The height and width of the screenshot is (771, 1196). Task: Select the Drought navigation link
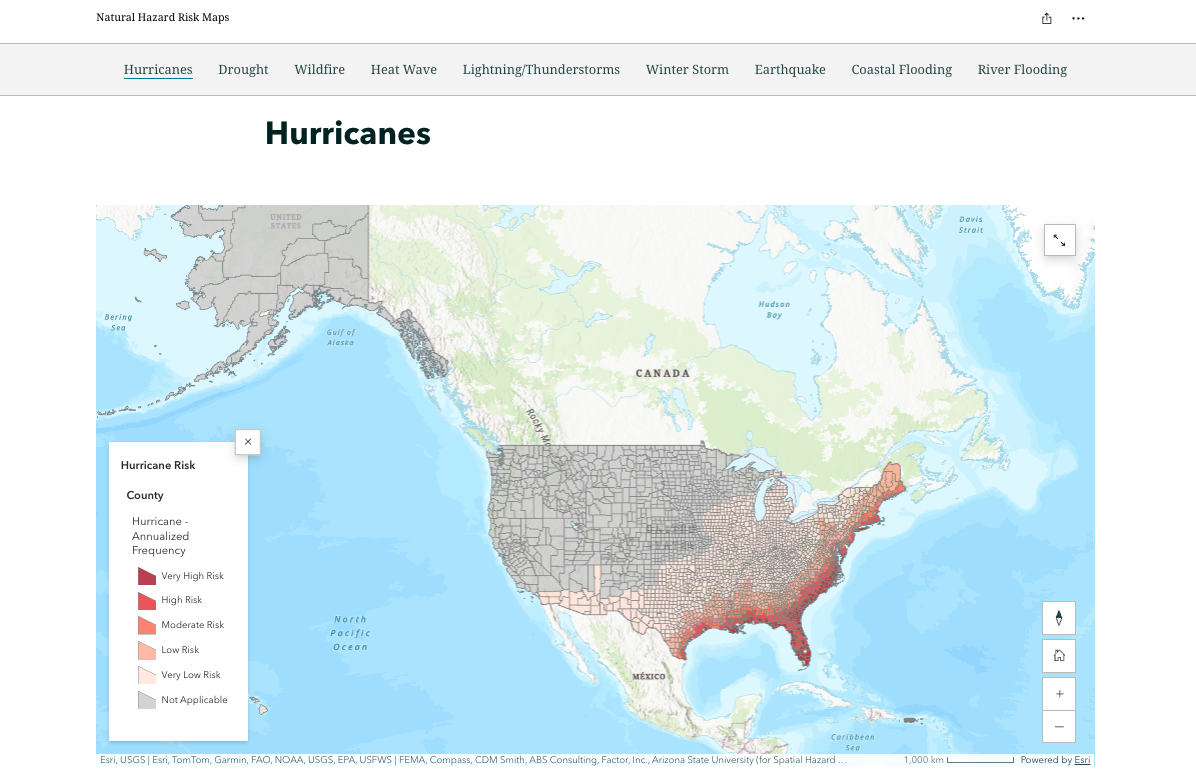point(243,69)
